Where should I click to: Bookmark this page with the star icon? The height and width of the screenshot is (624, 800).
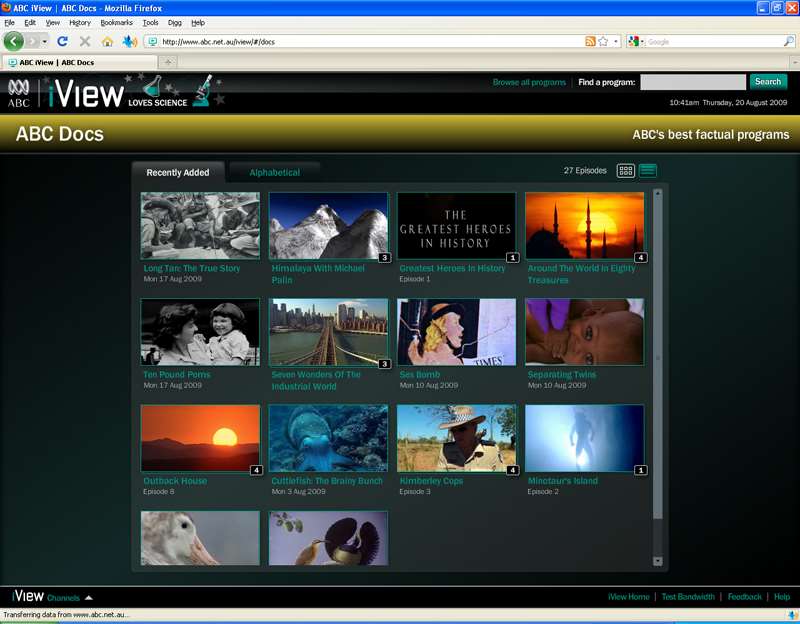click(603, 41)
